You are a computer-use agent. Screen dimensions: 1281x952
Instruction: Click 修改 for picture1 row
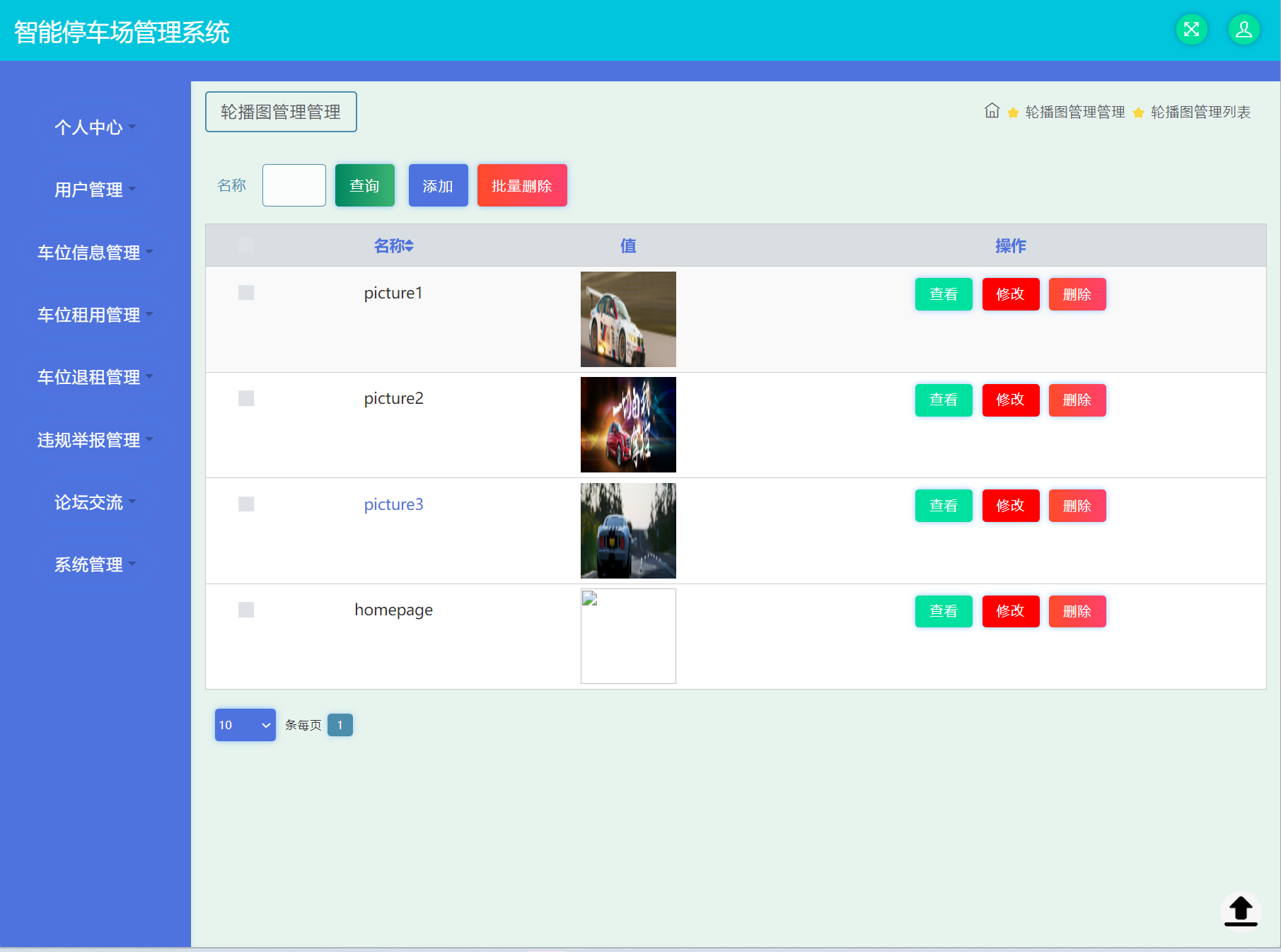pos(1011,294)
